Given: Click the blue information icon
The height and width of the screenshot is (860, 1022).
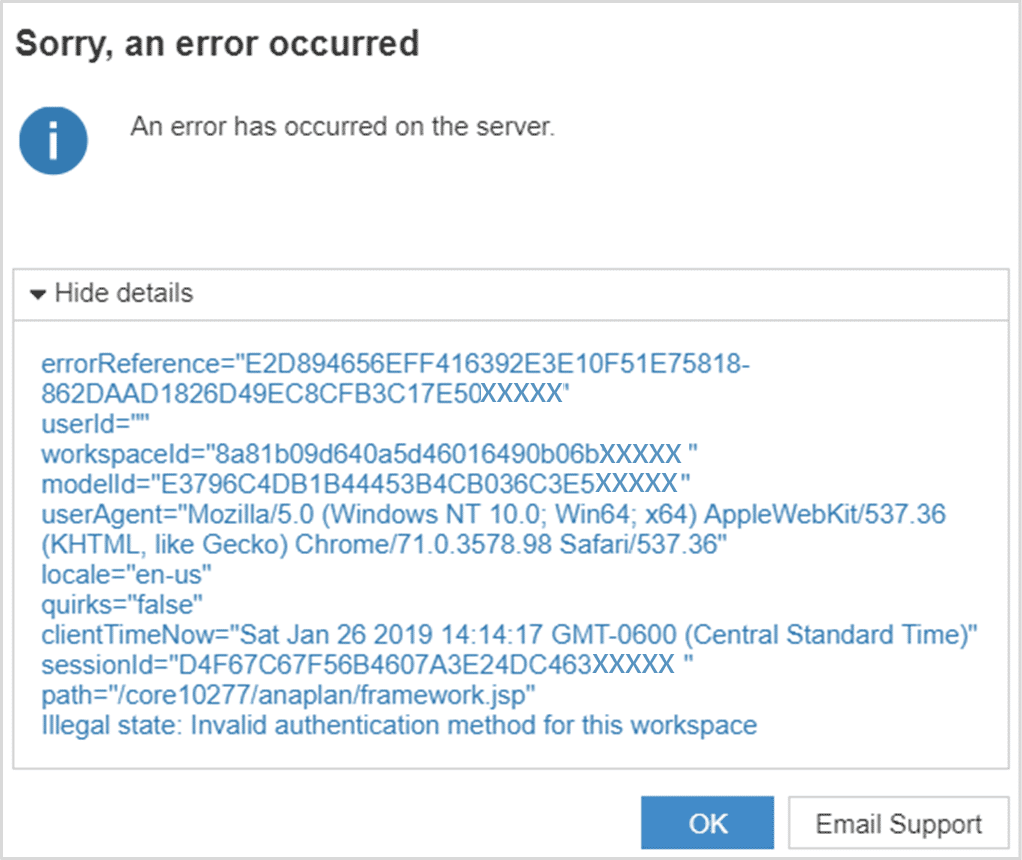Looking at the screenshot, I should click(53, 140).
